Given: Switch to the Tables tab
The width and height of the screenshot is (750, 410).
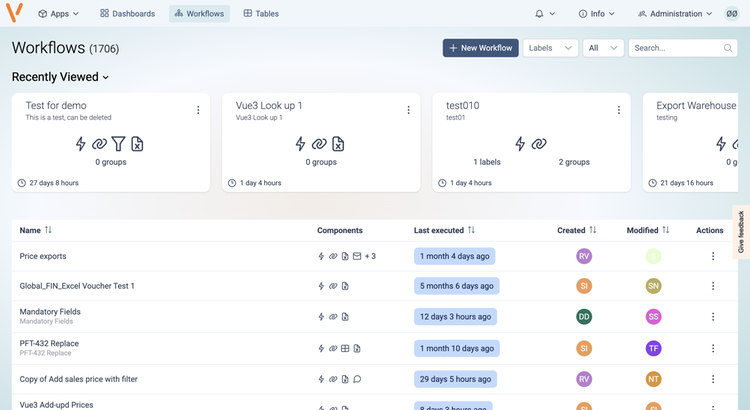Looking at the screenshot, I should pos(261,14).
